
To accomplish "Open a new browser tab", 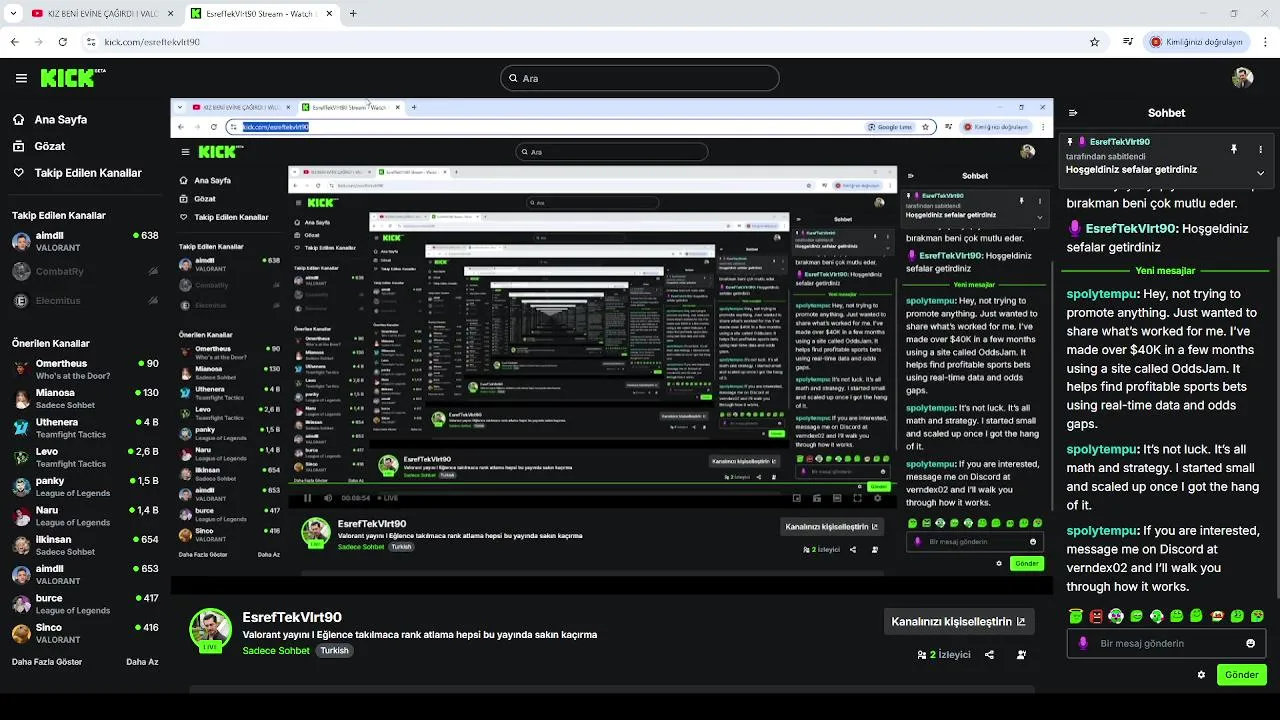I will [x=353, y=14].
